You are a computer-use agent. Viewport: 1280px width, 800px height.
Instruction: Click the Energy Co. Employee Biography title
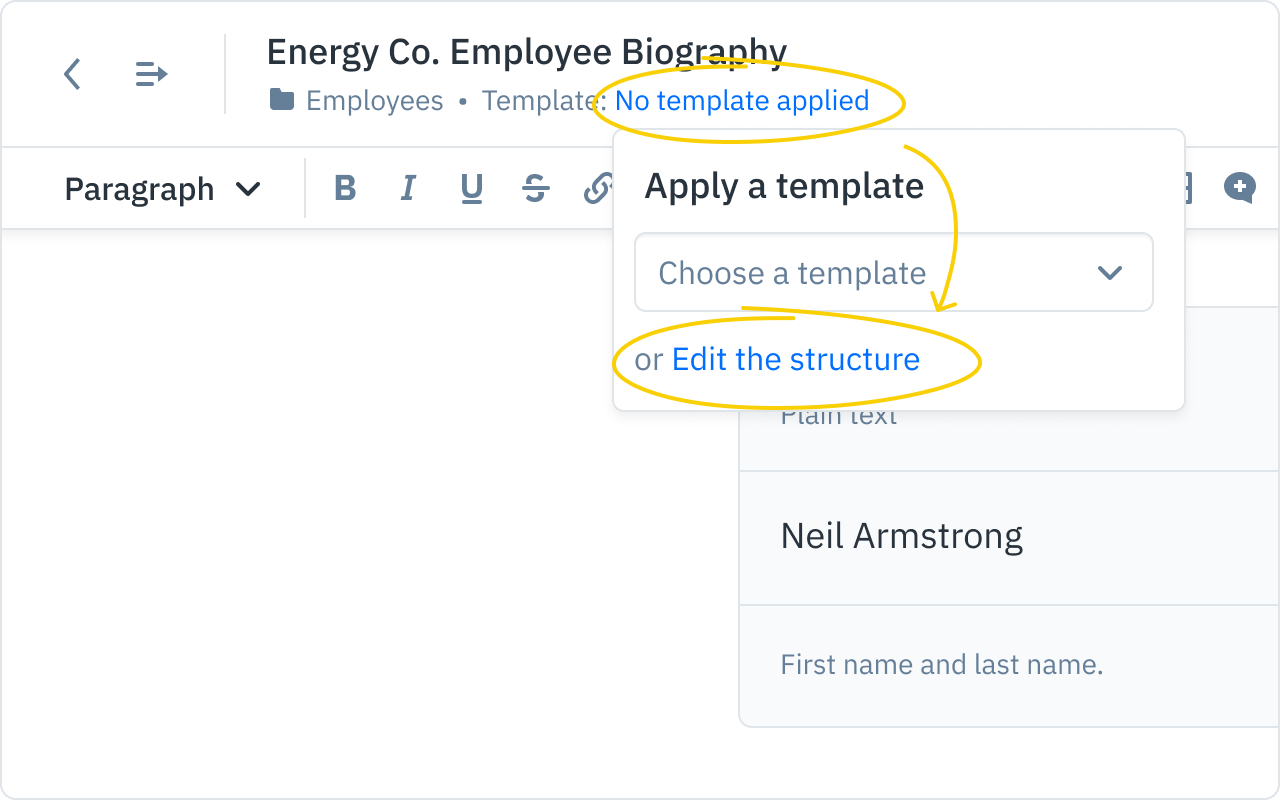tap(527, 52)
